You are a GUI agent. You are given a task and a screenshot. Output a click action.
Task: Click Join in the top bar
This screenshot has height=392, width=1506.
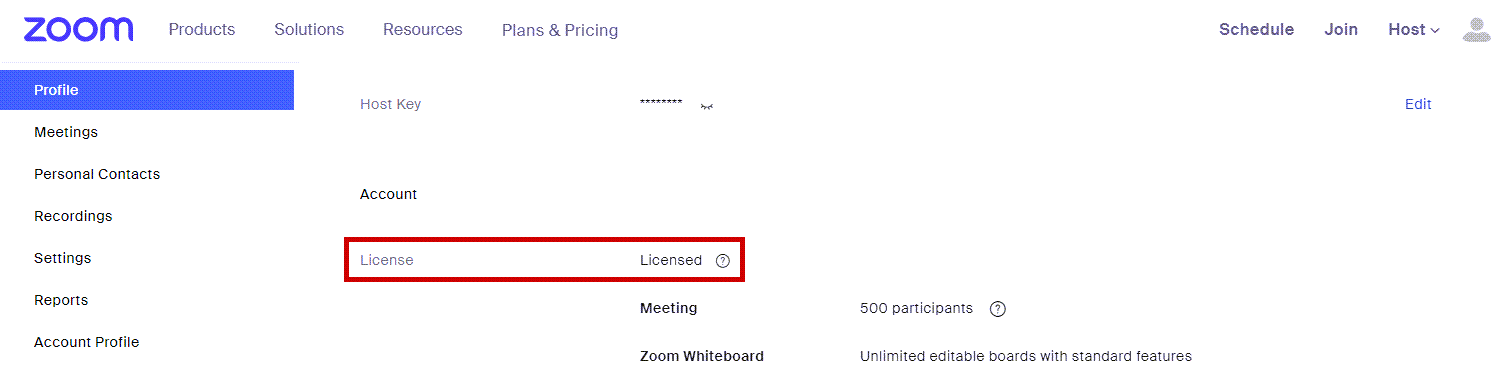1341,30
